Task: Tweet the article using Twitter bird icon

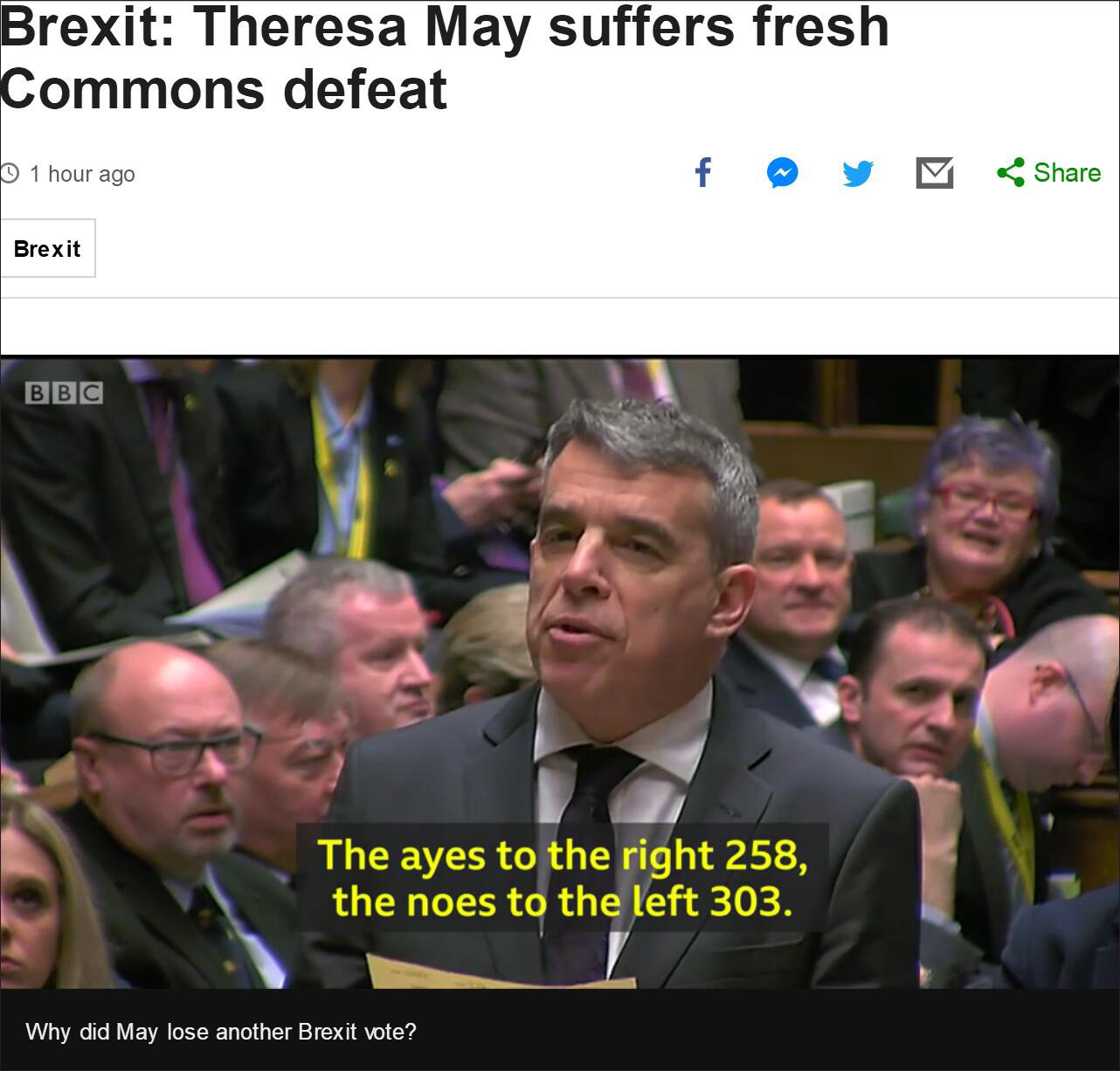Action: coord(858,173)
